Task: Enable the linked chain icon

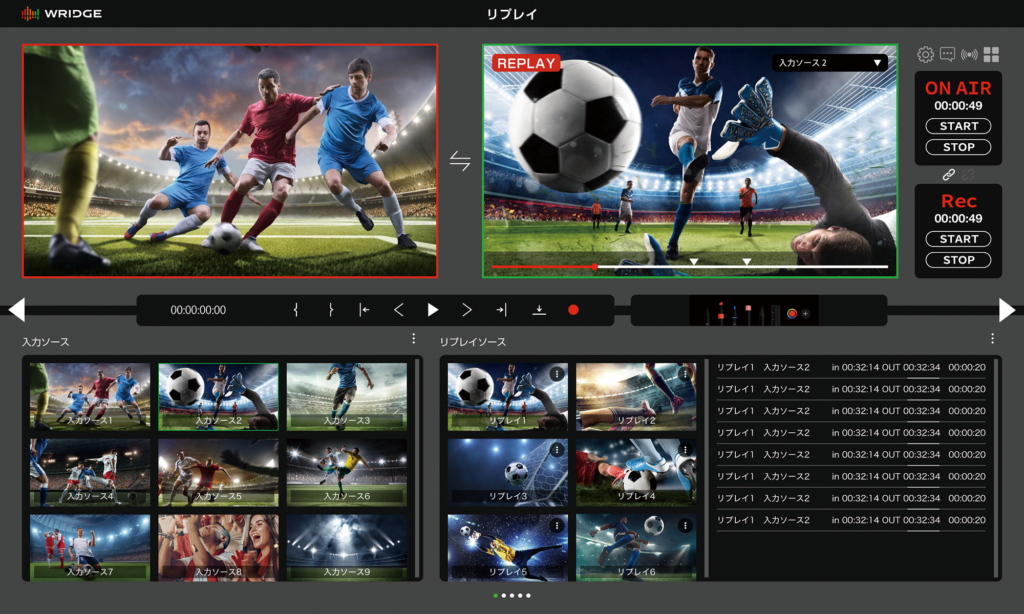Action: [x=949, y=175]
